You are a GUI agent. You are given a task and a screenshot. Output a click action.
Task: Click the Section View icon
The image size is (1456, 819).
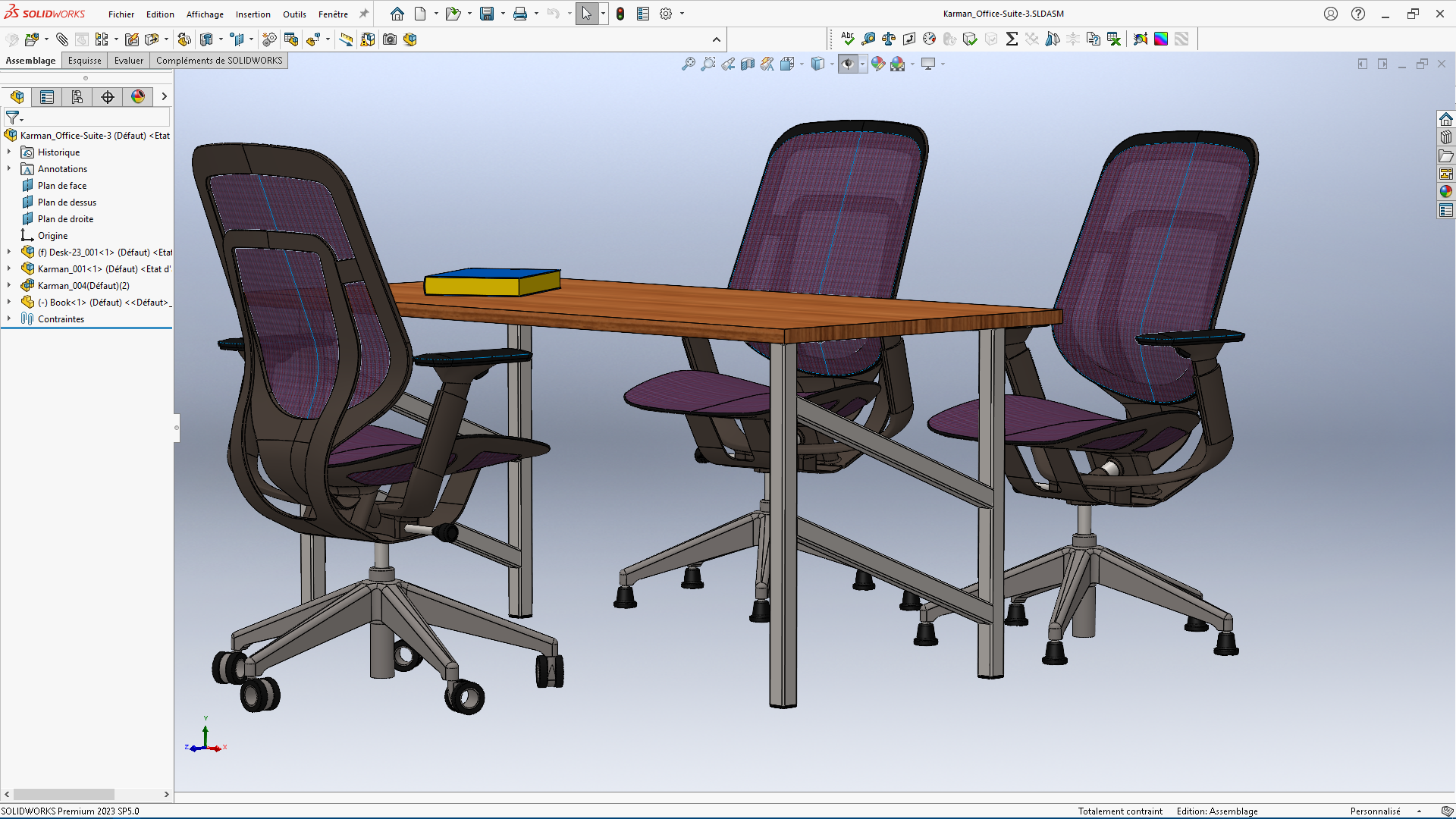748,64
